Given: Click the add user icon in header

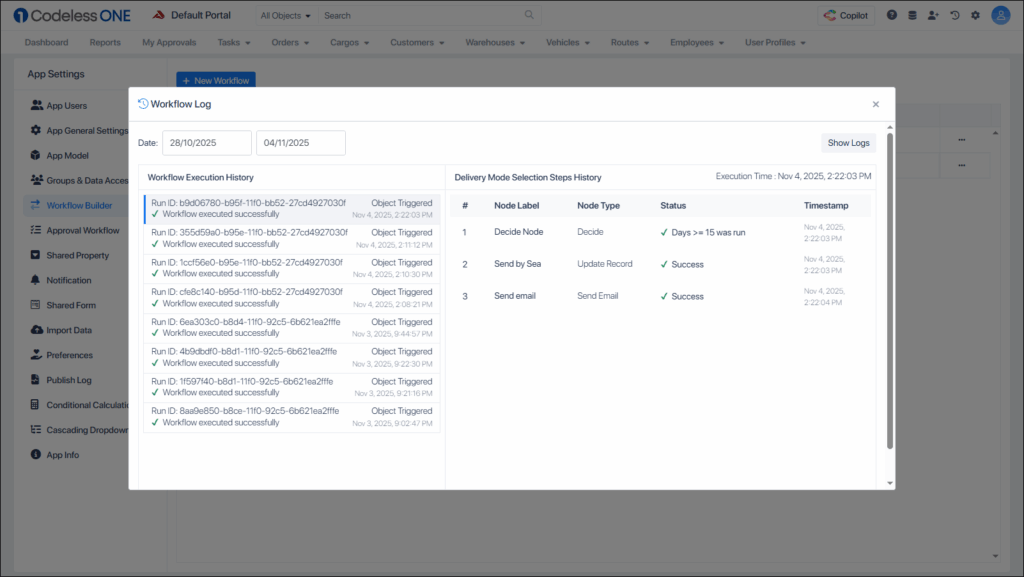Looking at the screenshot, I should click(934, 15).
